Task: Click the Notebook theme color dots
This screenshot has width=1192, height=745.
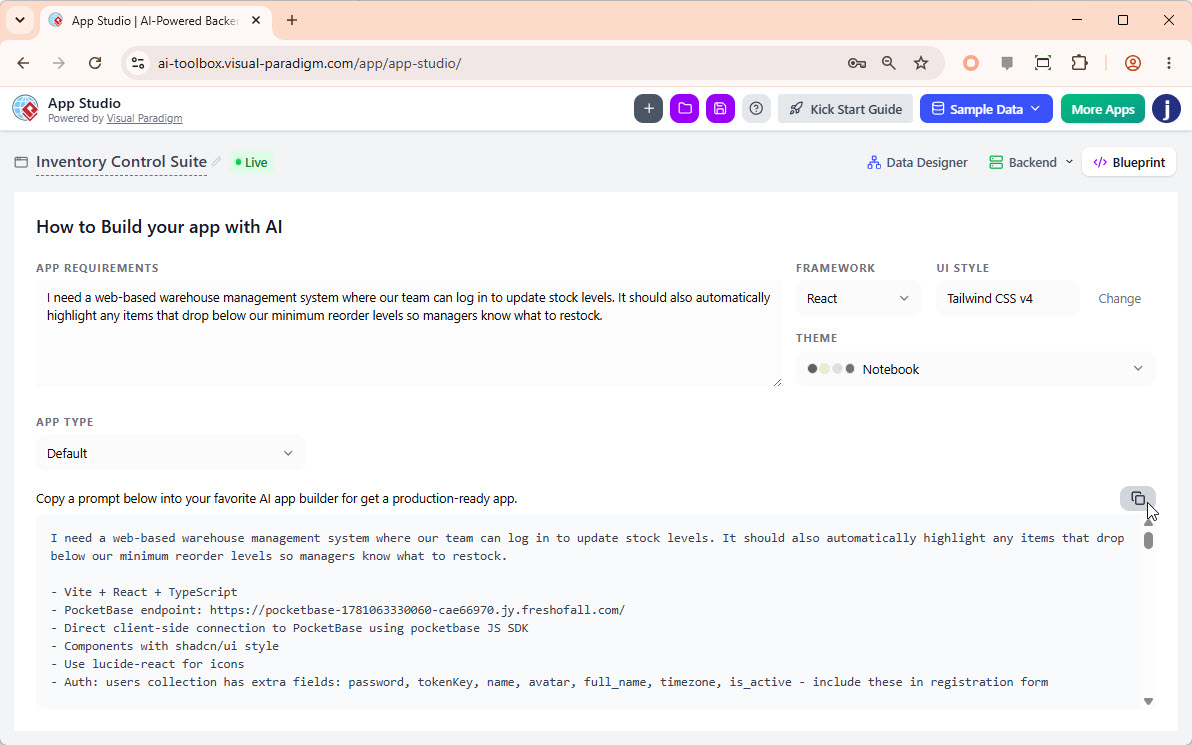Action: [831, 369]
